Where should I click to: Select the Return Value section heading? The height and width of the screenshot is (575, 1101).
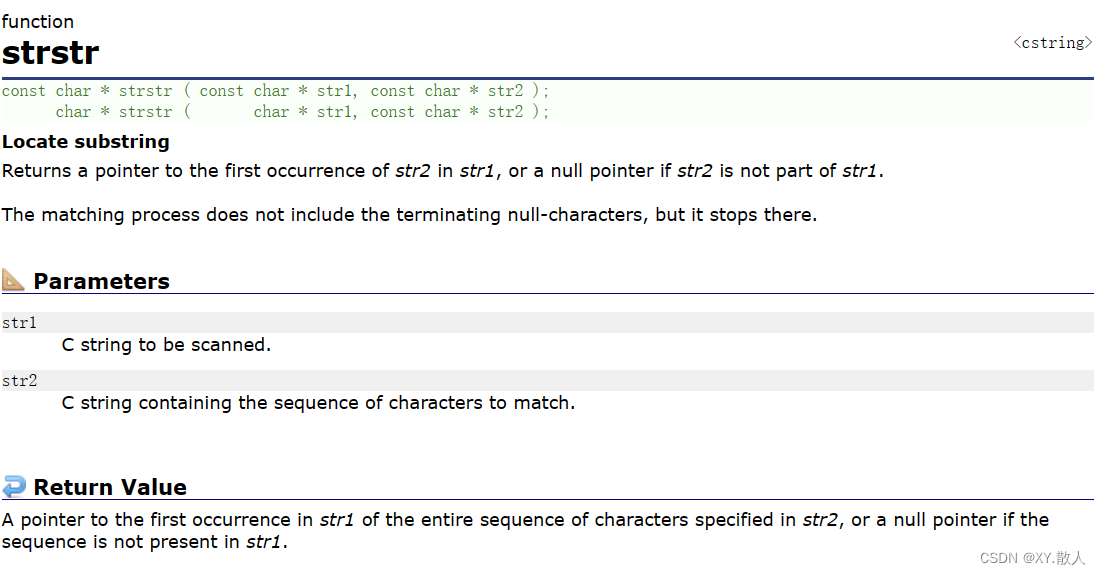coord(110,487)
